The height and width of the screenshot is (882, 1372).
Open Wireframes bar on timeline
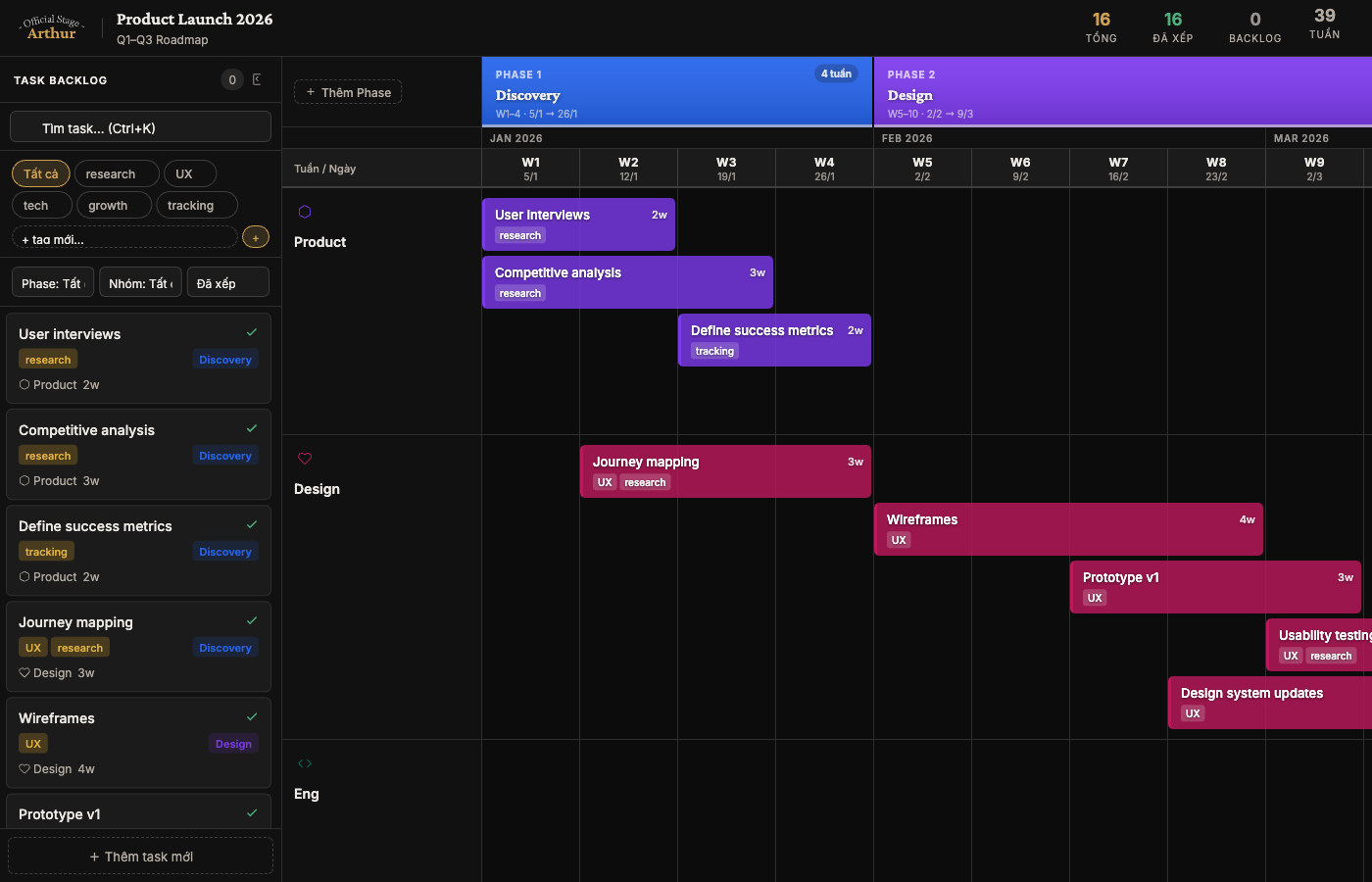tap(1068, 529)
